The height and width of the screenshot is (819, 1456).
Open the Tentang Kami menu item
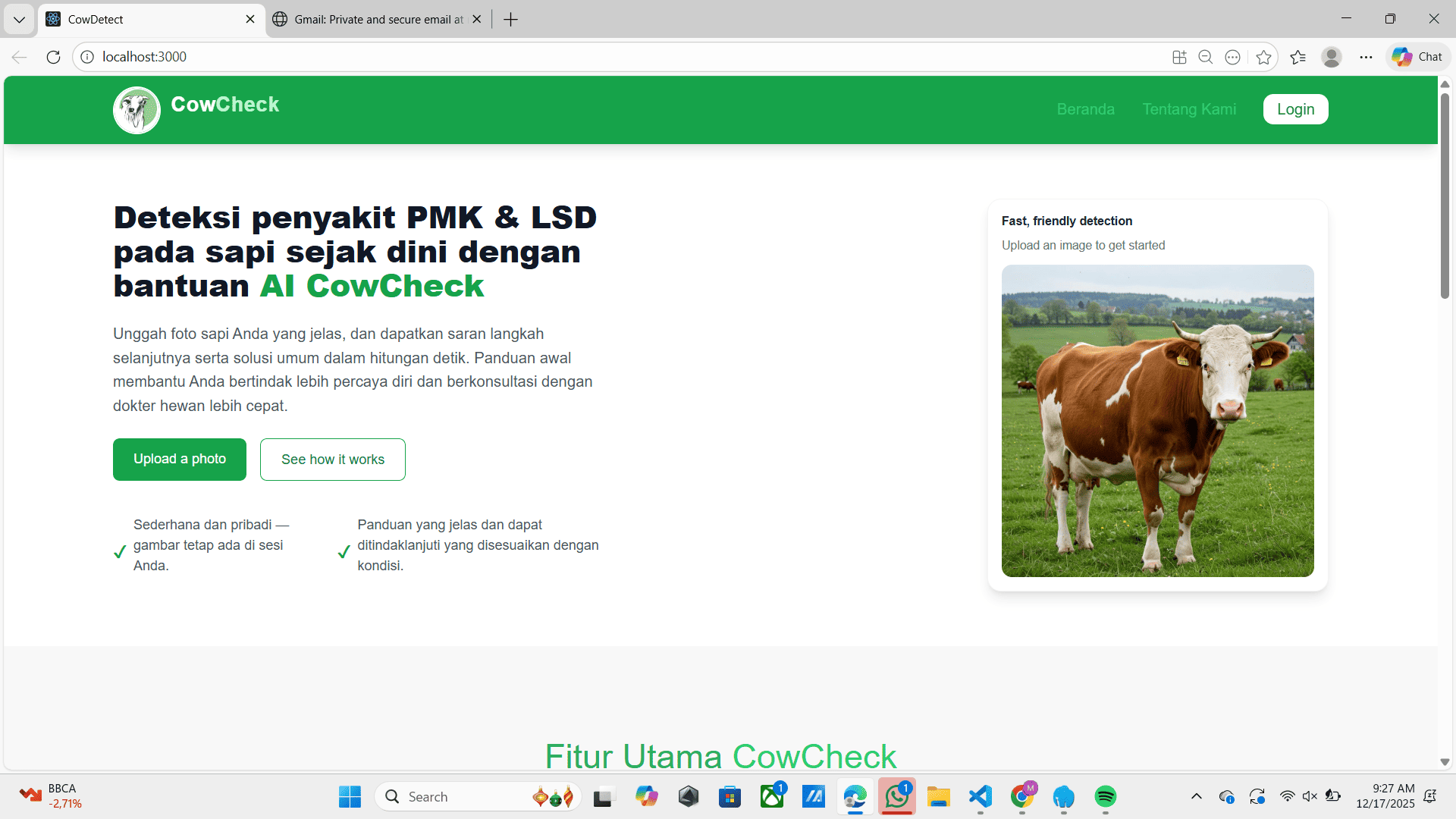1189,109
